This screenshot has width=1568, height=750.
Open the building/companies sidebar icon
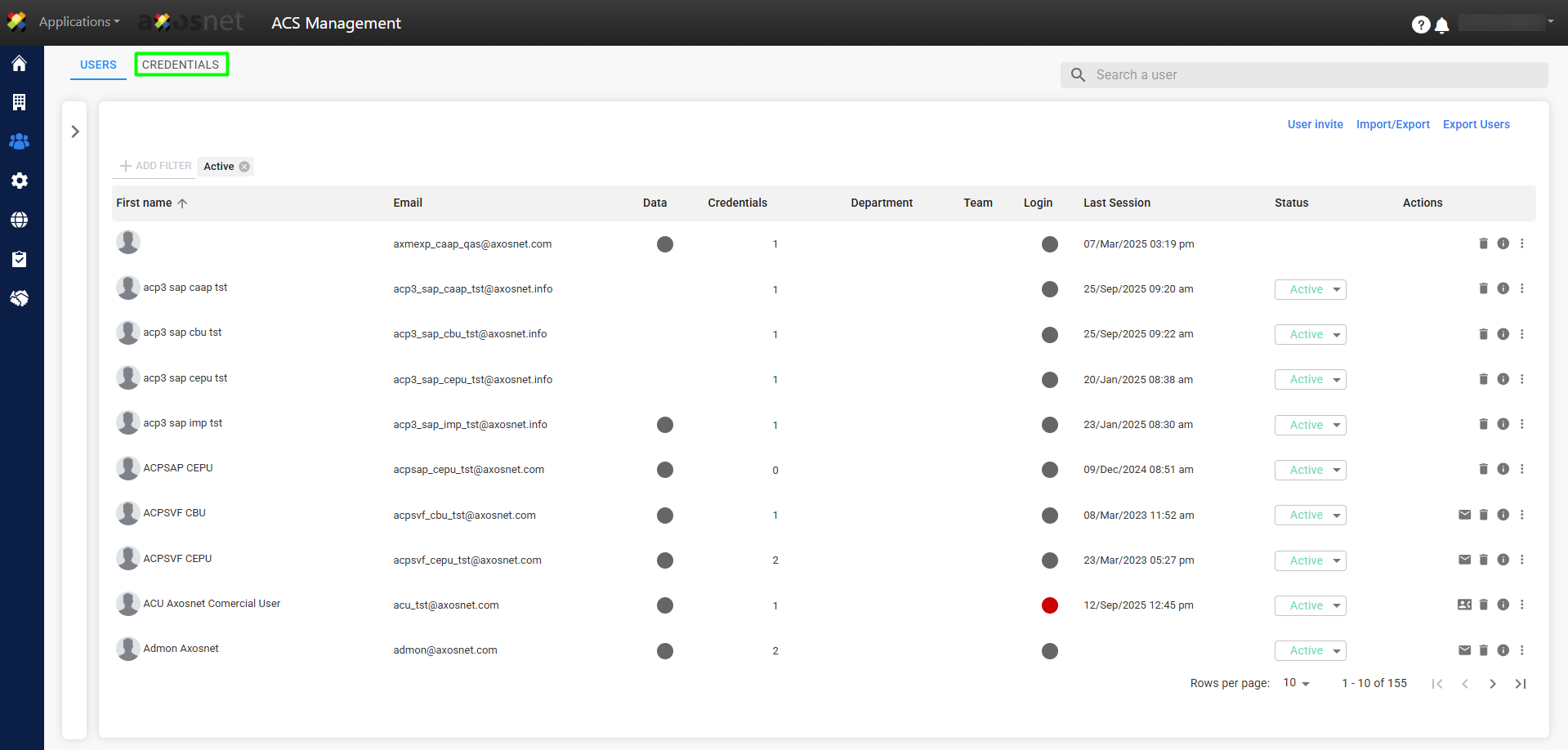(19, 102)
